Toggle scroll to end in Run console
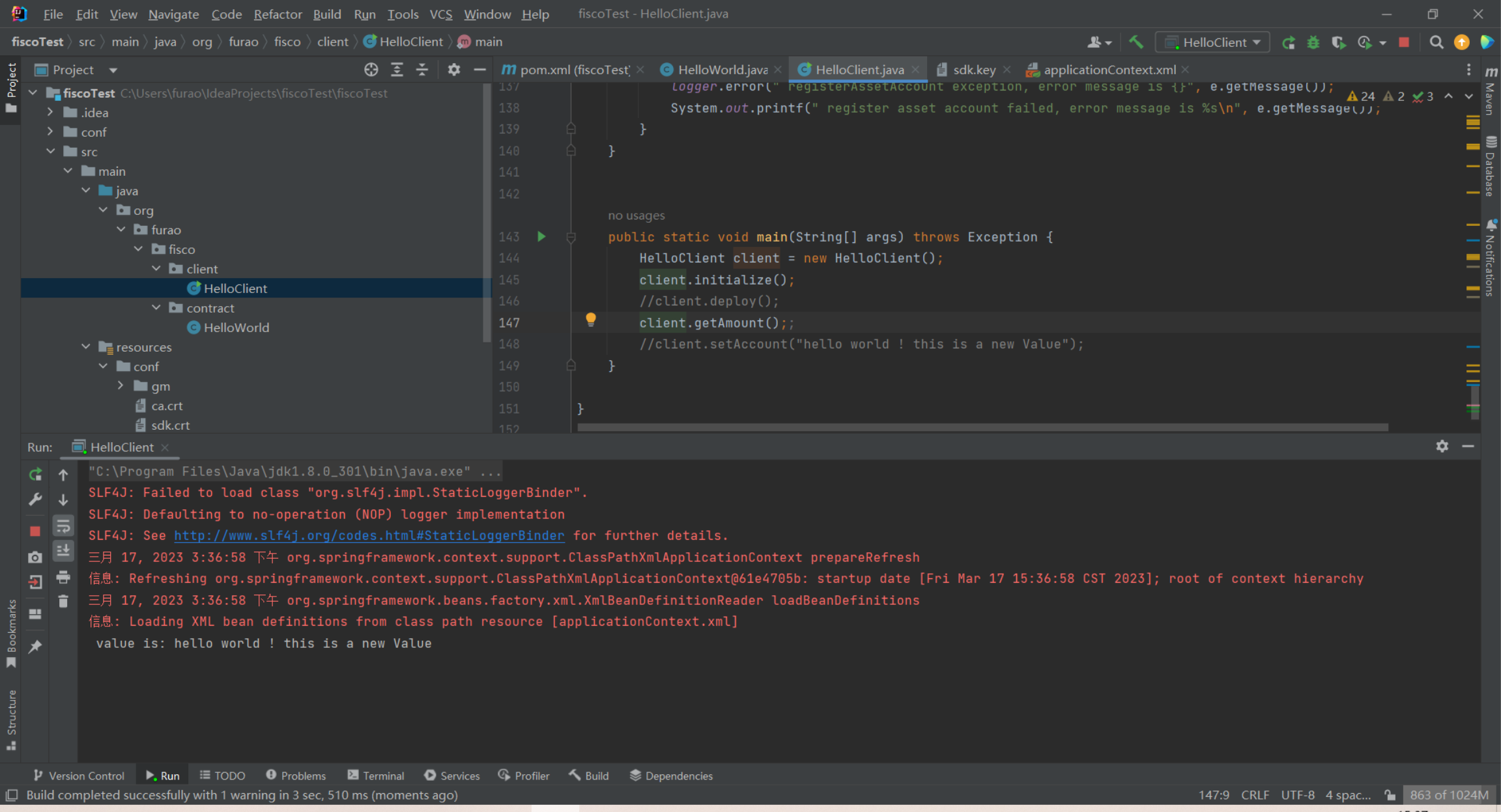 point(63,551)
